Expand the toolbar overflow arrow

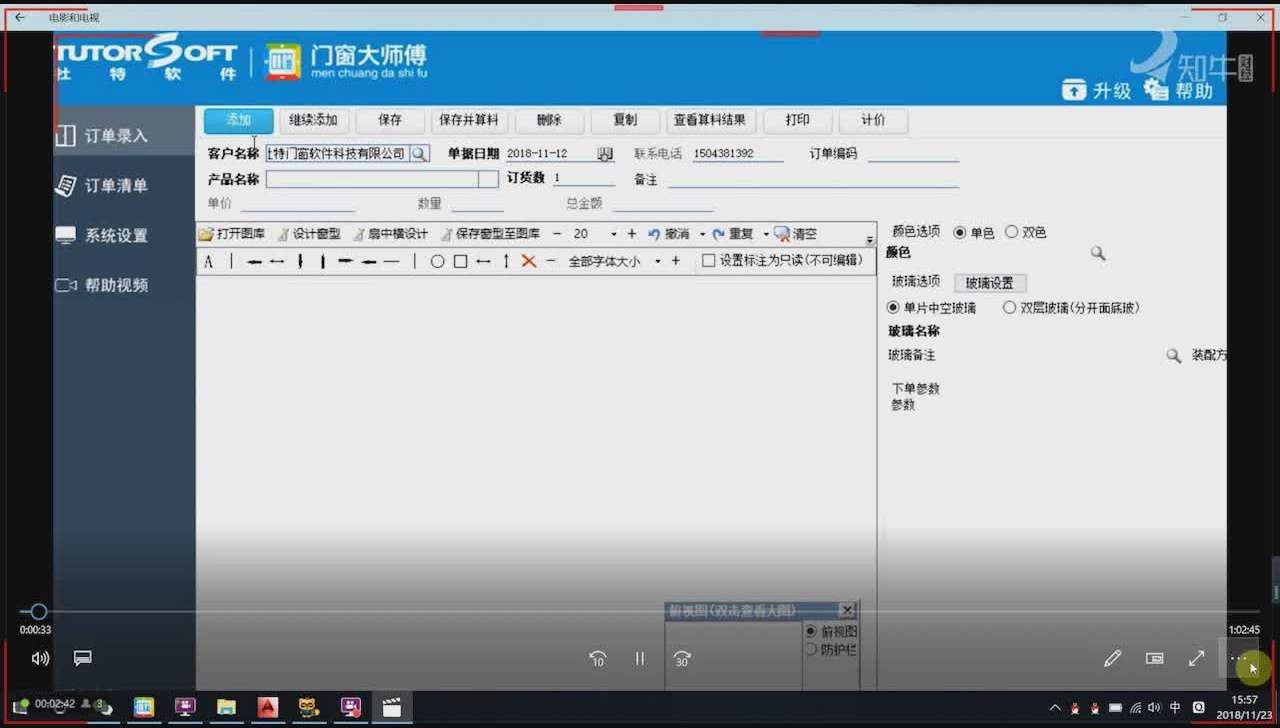point(869,240)
